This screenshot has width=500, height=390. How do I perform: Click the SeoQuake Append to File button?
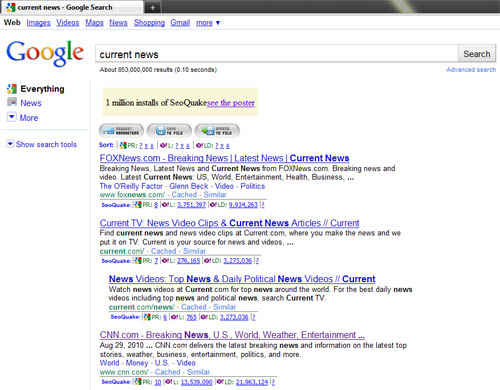tap(217, 131)
